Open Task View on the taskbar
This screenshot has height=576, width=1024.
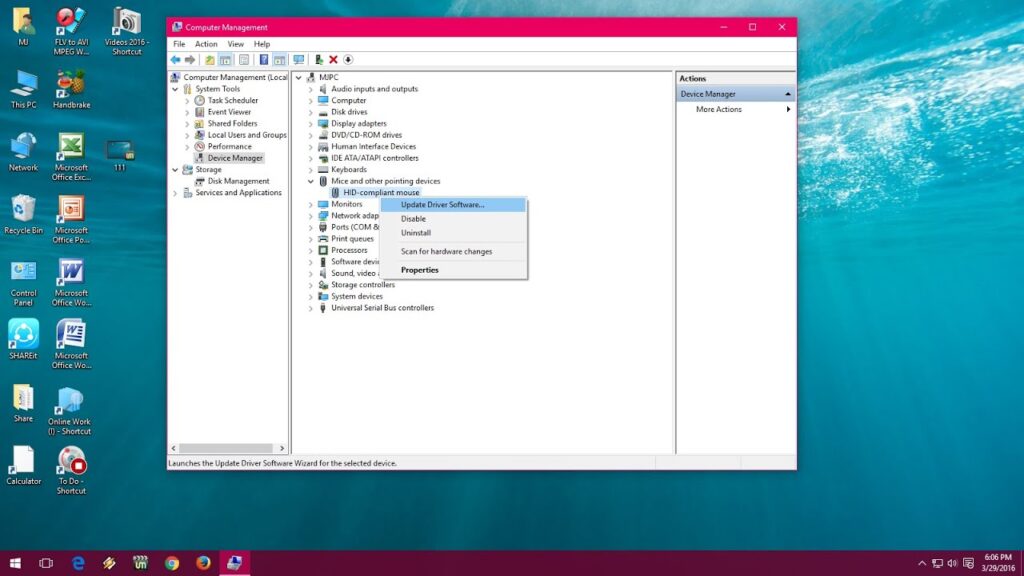[46, 563]
